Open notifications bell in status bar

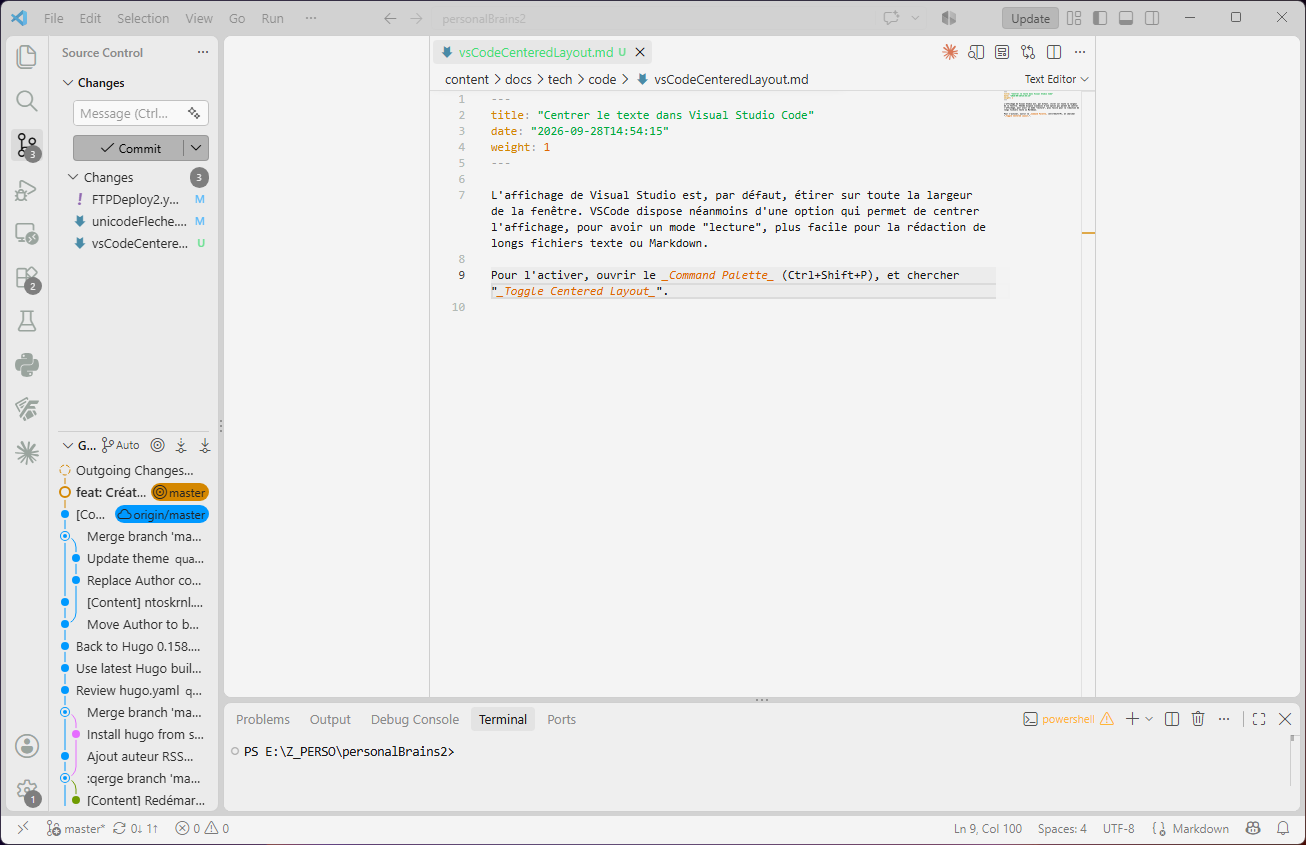click(x=1284, y=828)
